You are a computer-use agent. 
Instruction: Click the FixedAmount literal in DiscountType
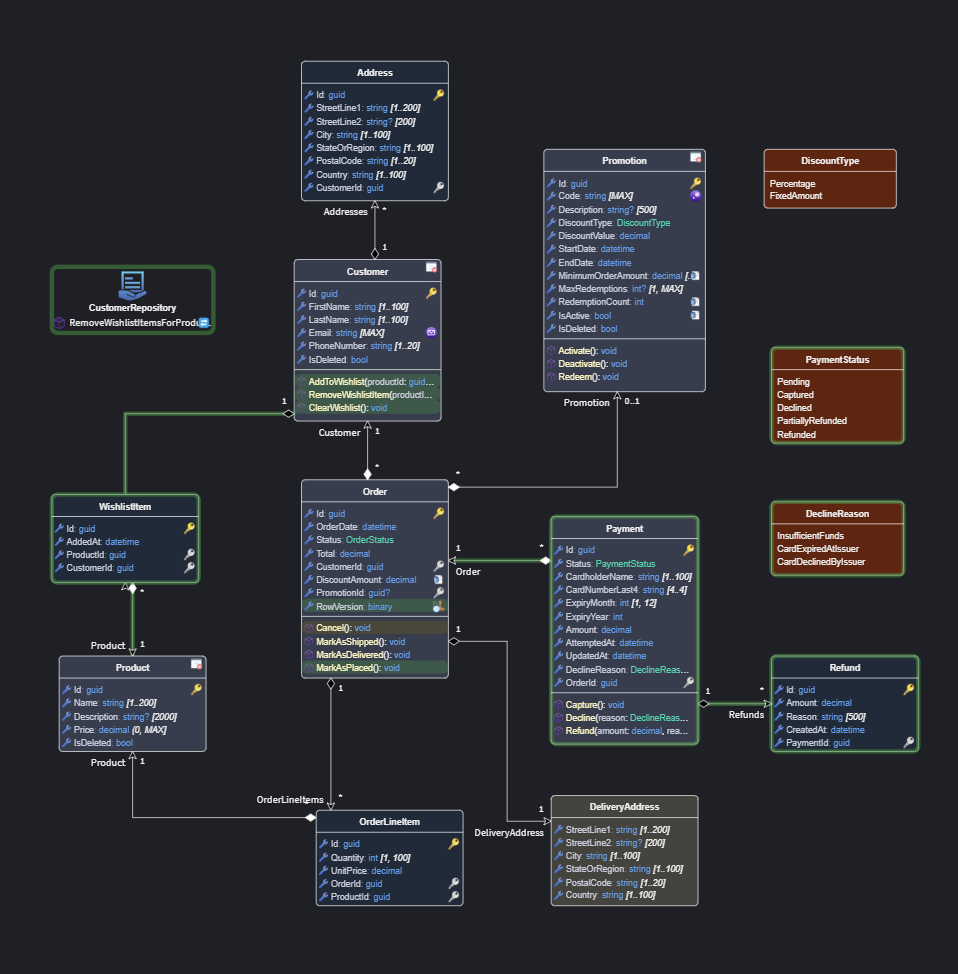796,196
